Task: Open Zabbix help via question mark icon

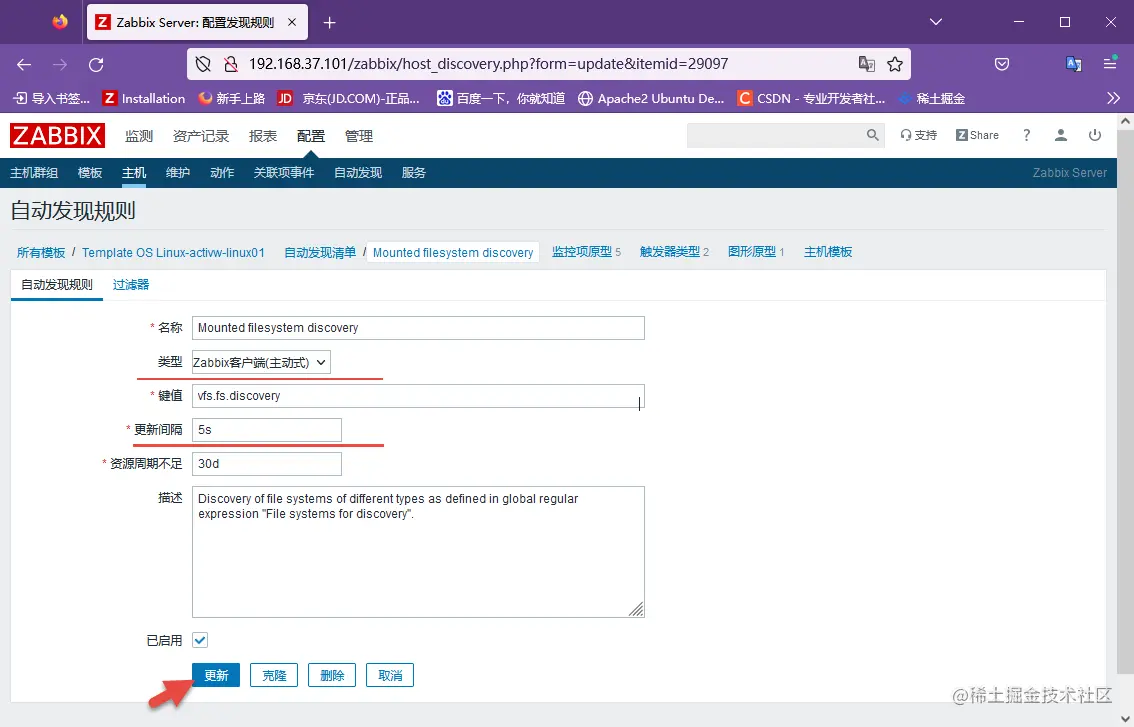Action: tap(1025, 134)
